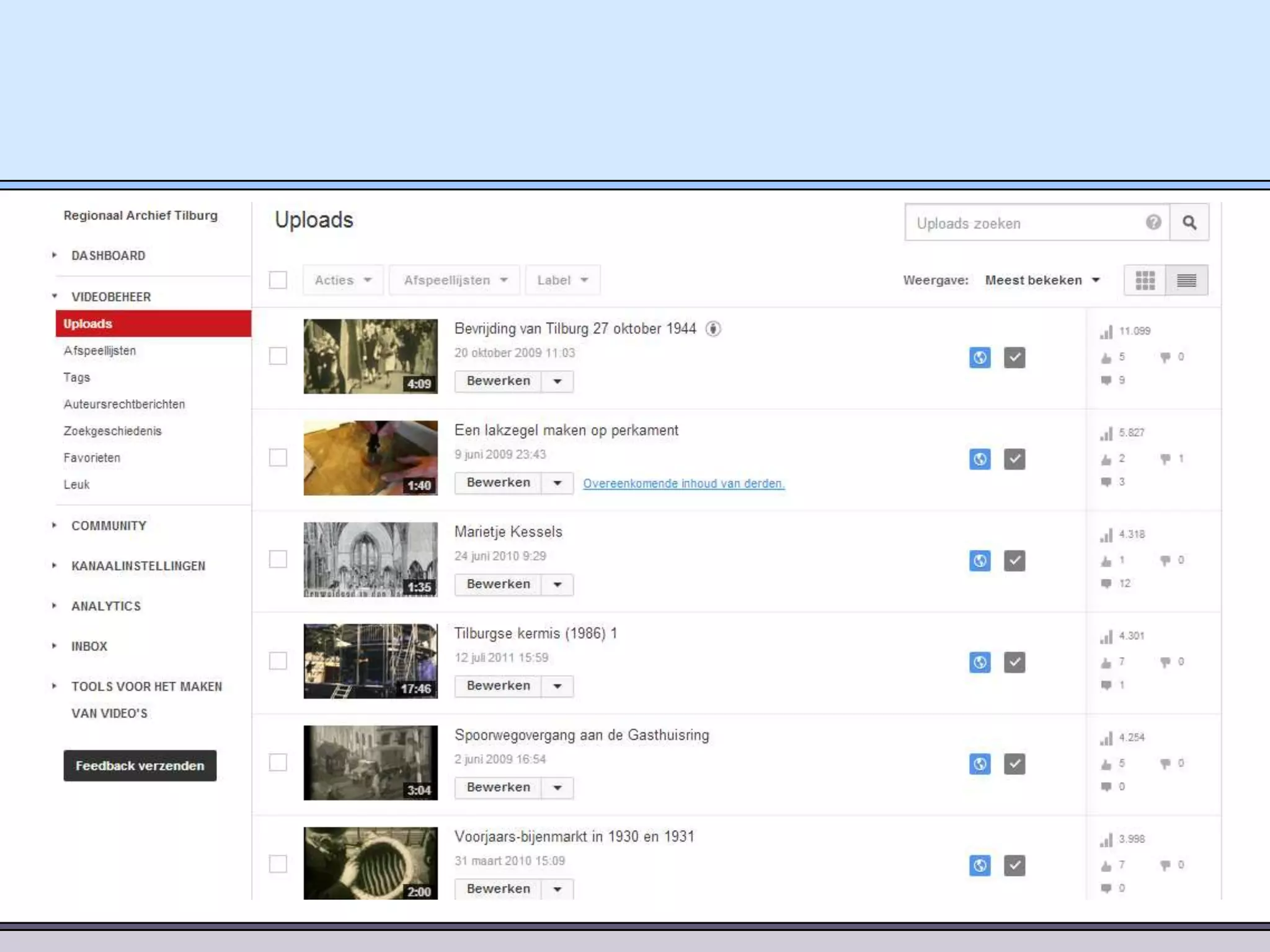The image size is (1270, 952).
Task: Open the Overeenkomende inhoud van derden link
Action: (x=683, y=483)
